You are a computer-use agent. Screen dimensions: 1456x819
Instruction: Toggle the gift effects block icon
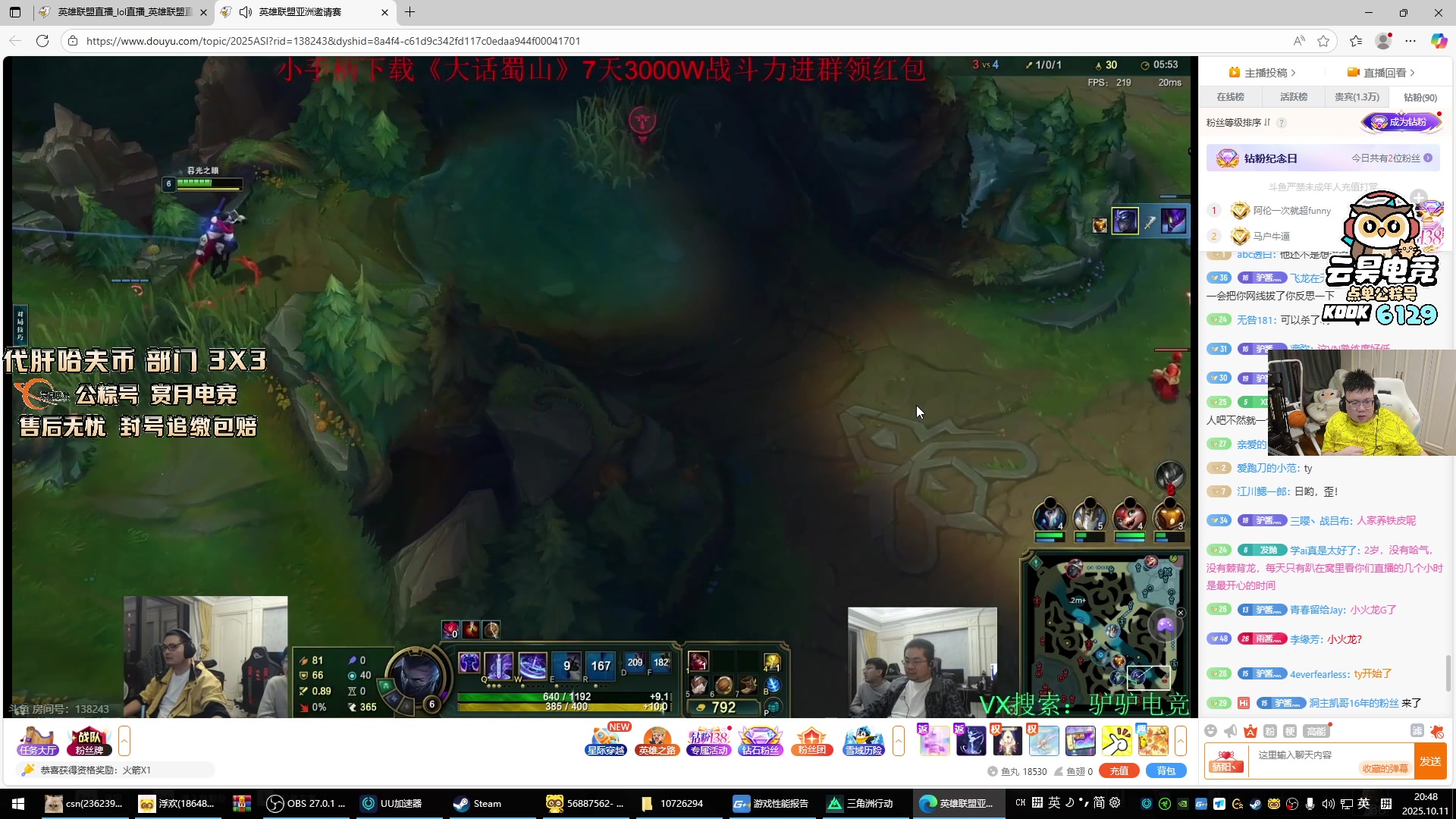point(1437,732)
